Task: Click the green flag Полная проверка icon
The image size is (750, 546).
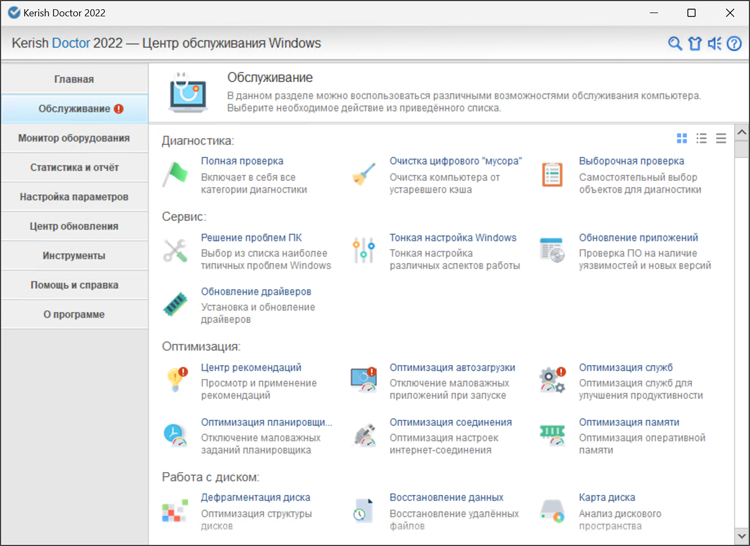Action: pyautogui.click(x=175, y=173)
